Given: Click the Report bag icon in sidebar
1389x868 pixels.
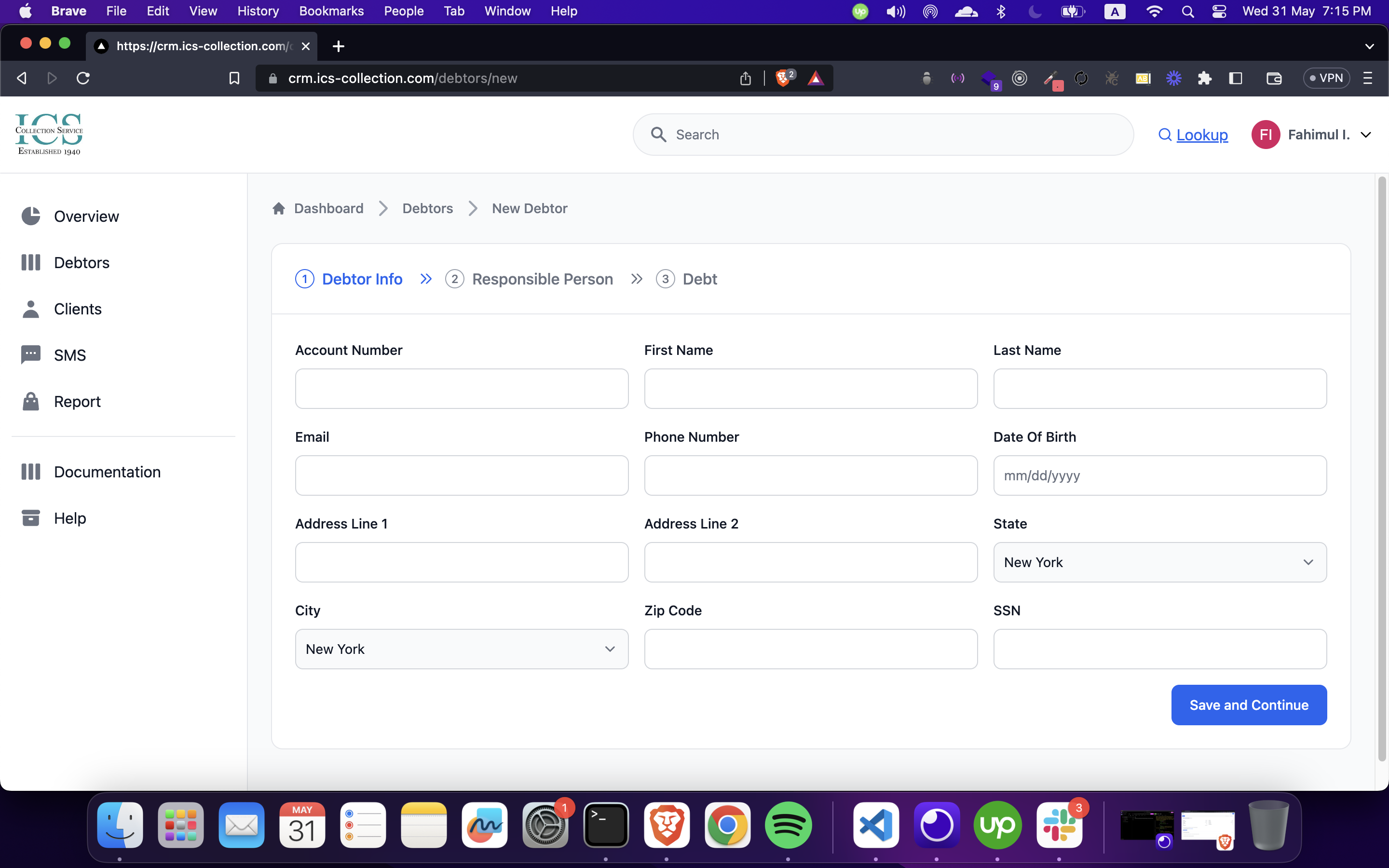Looking at the screenshot, I should (x=30, y=401).
